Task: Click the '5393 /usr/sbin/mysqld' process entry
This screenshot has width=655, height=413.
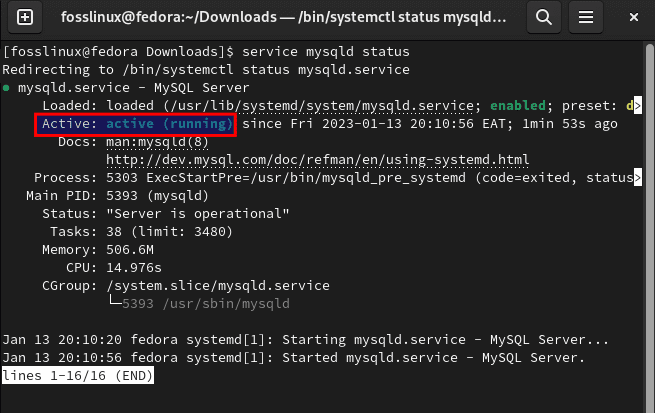Action: (x=206, y=304)
